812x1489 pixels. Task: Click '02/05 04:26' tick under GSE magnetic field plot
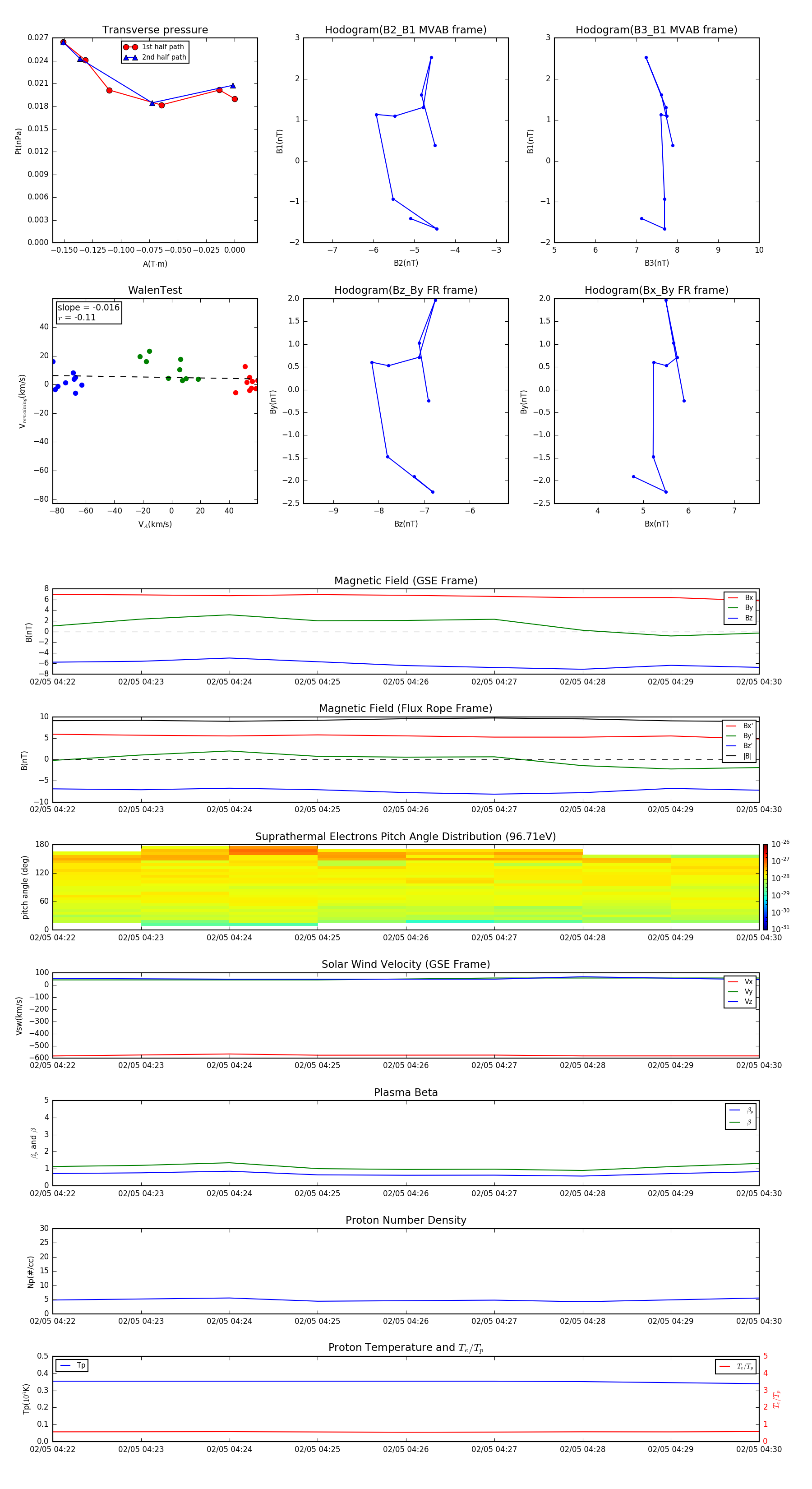406,682
